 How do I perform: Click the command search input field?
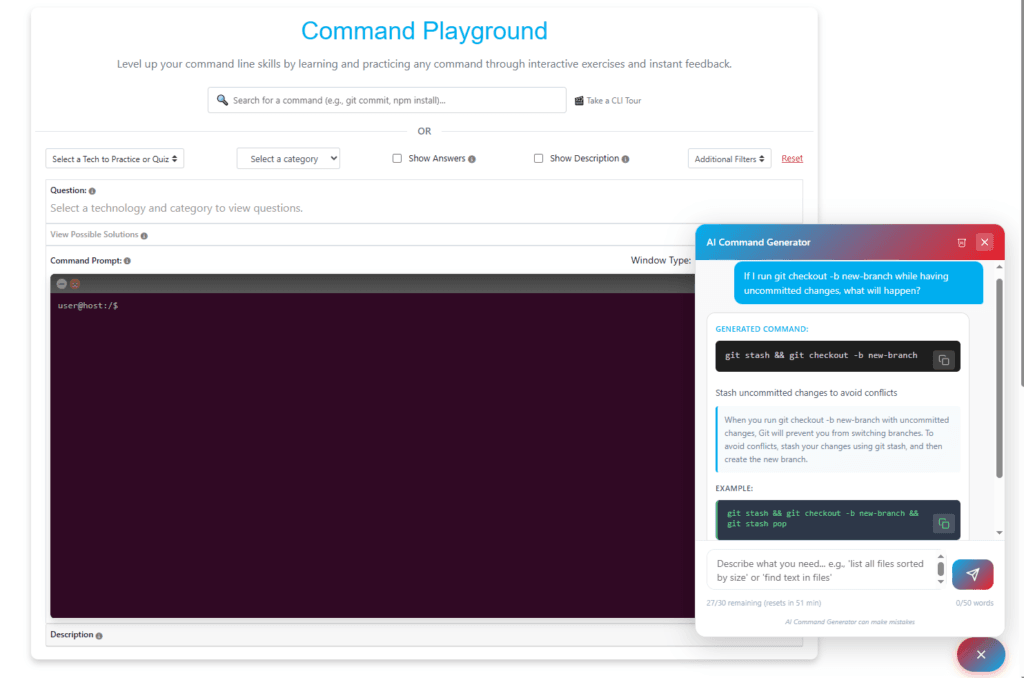[388, 100]
